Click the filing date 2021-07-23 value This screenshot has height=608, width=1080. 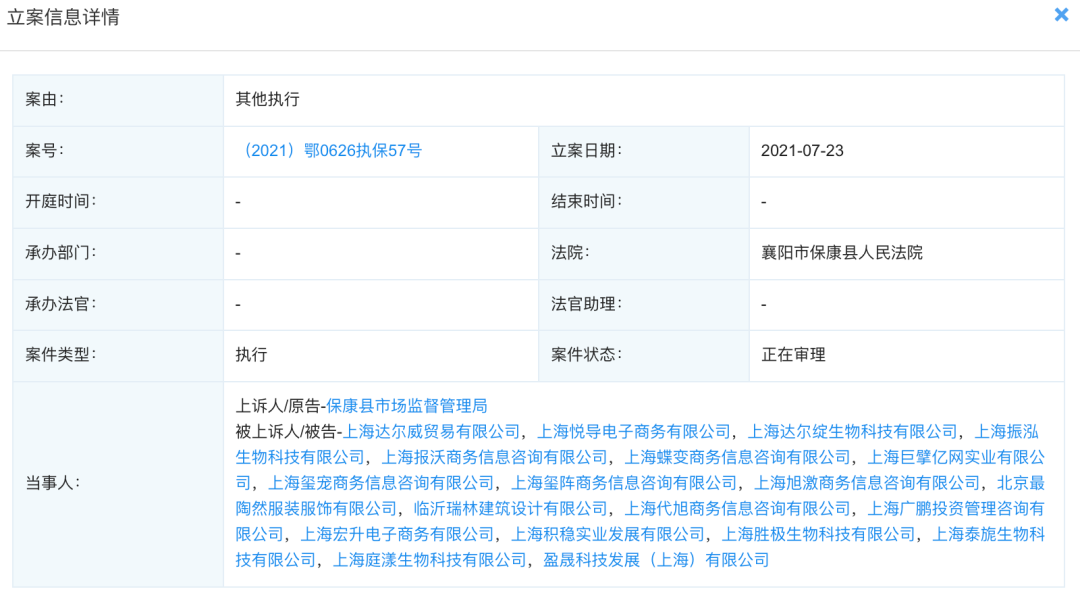click(802, 151)
